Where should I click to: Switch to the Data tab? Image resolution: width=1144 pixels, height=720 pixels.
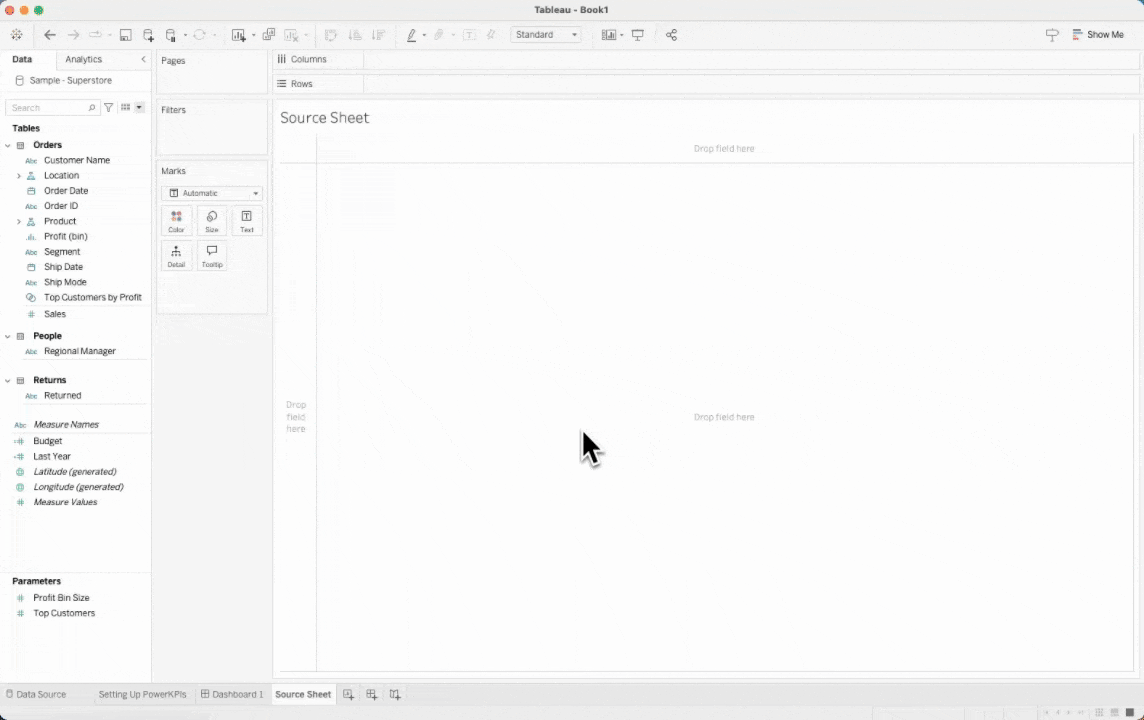(22, 59)
